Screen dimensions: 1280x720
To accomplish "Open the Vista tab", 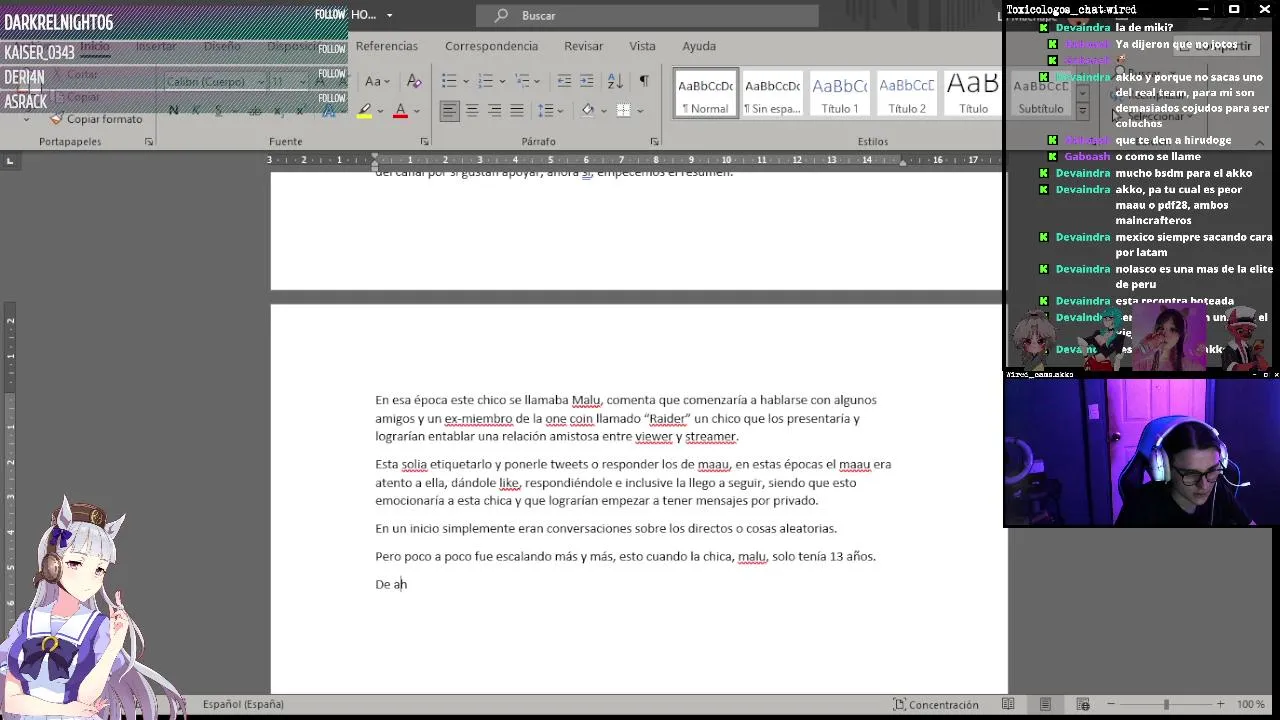I will [x=642, y=46].
